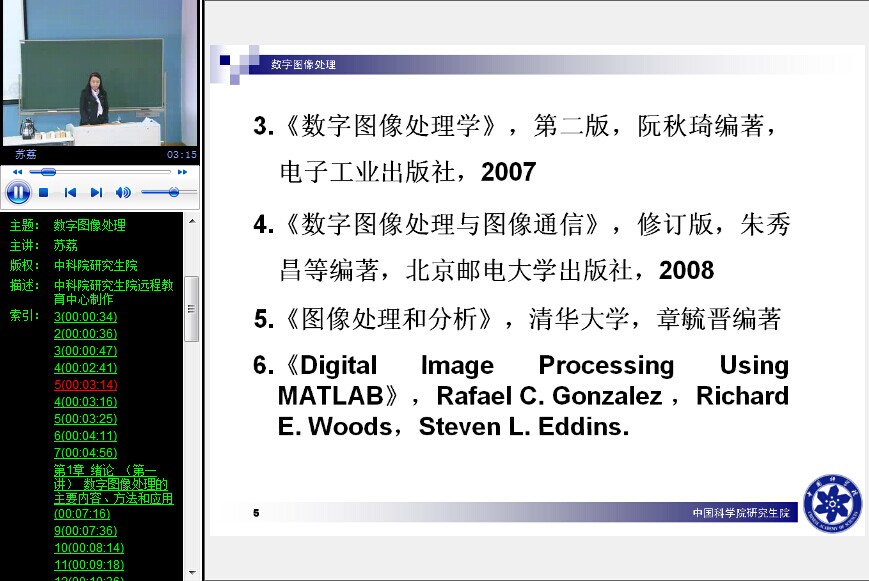Image resolution: width=869 pixels, height=581 pixels.
Task: Pause the lecture video playback
Action: point(18,192)
